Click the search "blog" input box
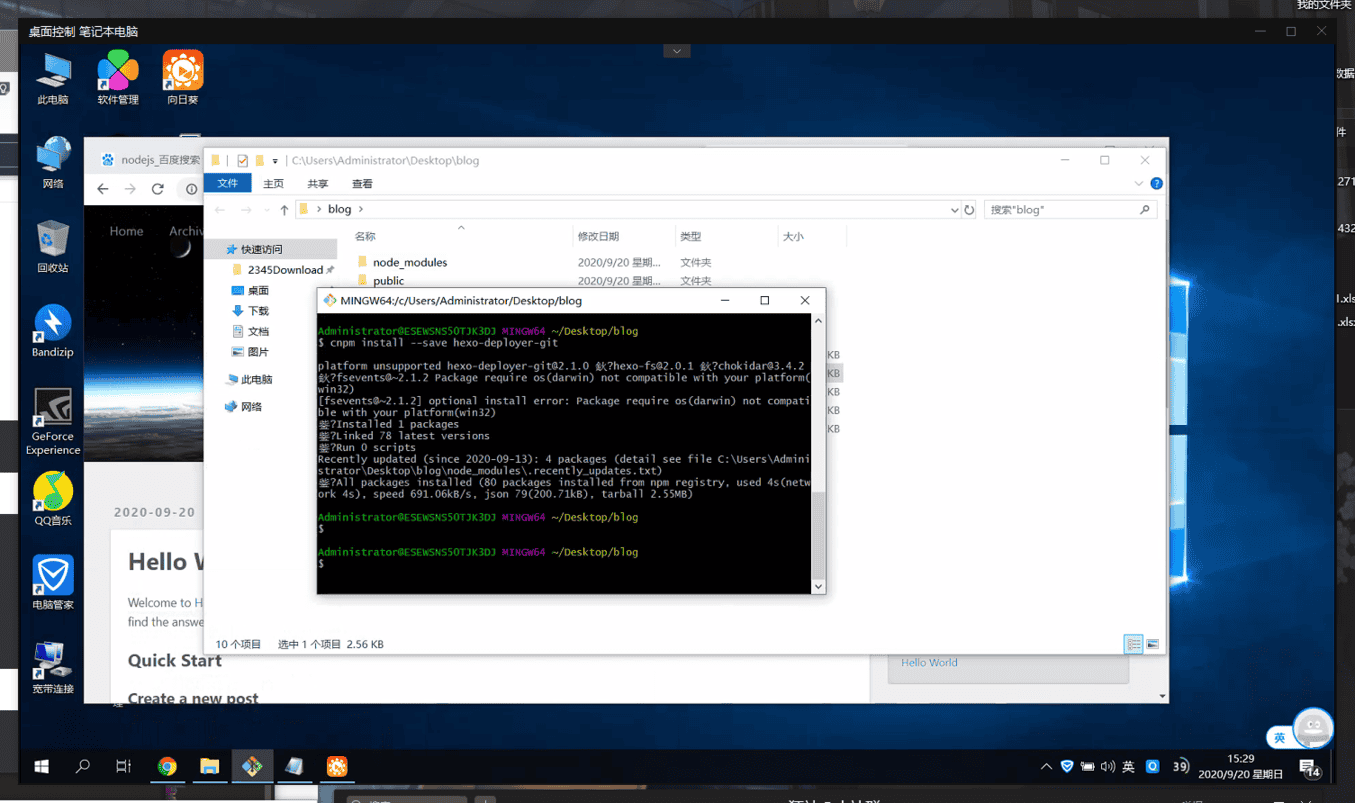This screenshot has height=803, width=1355. [1060, 210]
